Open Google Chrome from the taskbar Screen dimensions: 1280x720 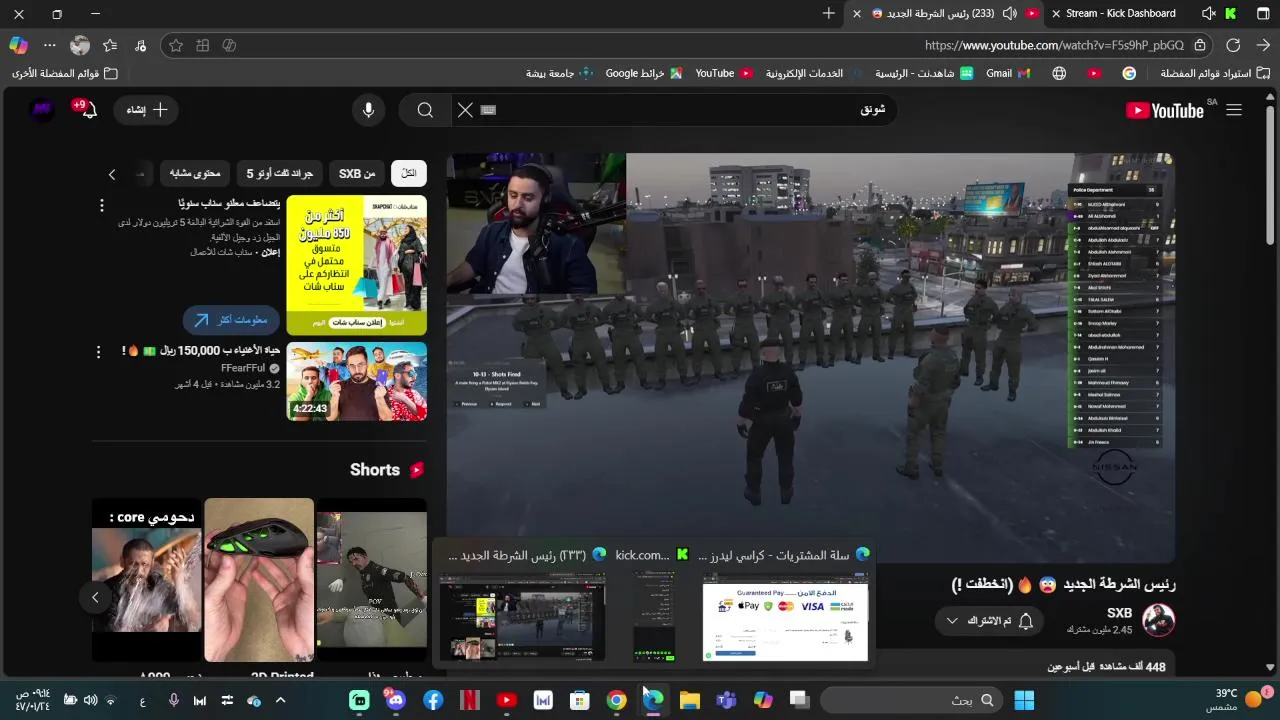(616, 700)
